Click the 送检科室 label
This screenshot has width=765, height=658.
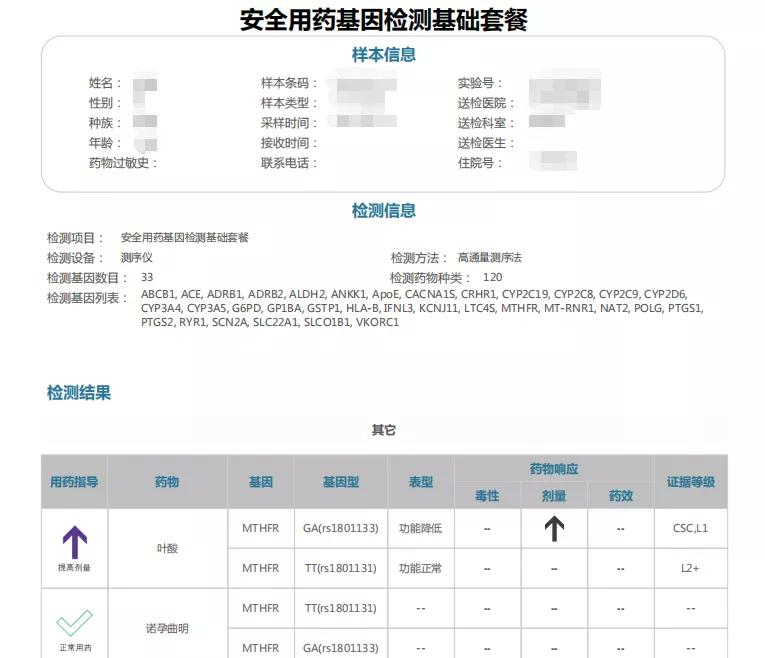click(x=486, y=123)
